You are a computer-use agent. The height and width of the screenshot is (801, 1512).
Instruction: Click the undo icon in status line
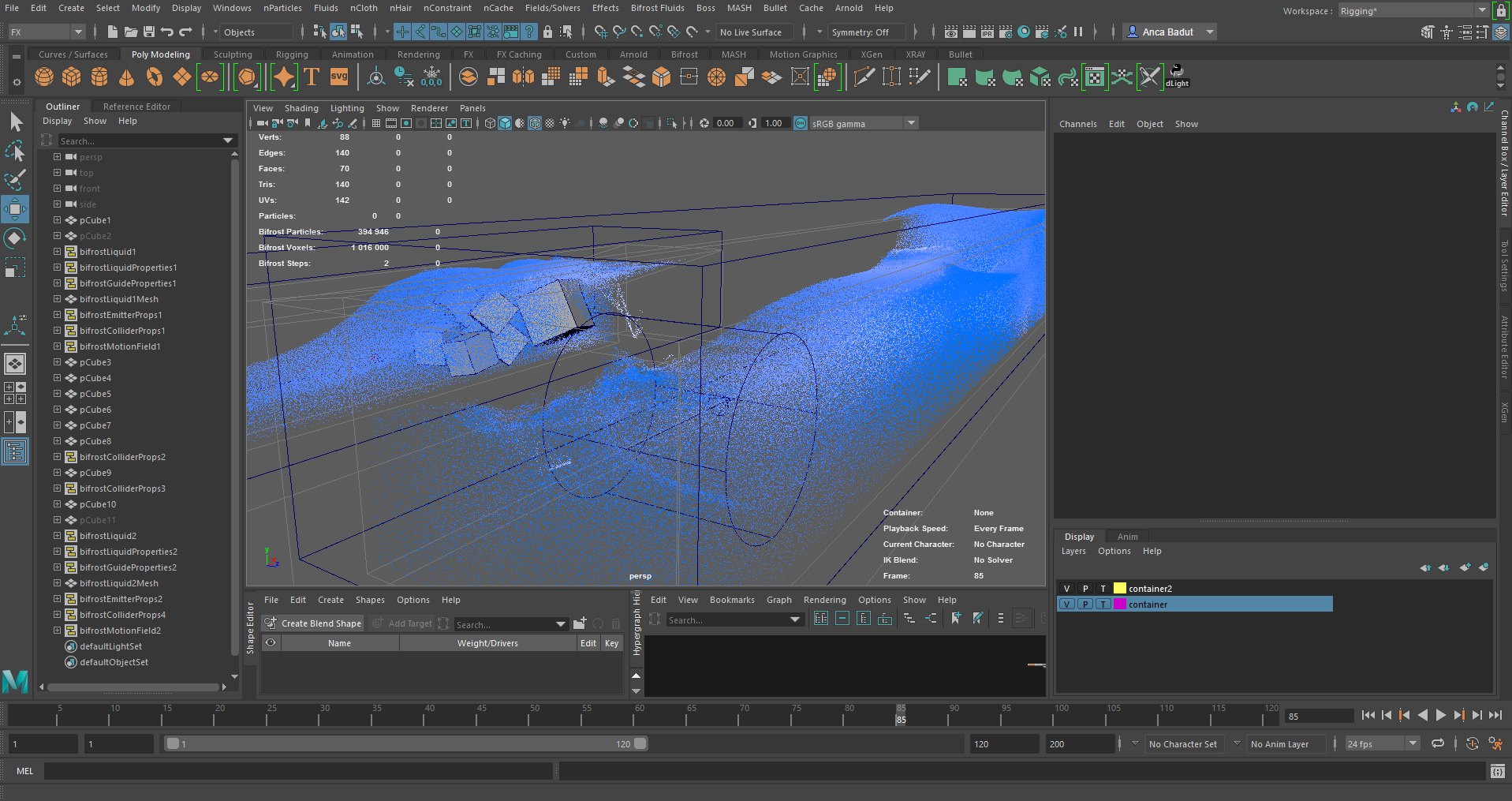[x=167, y=32]
